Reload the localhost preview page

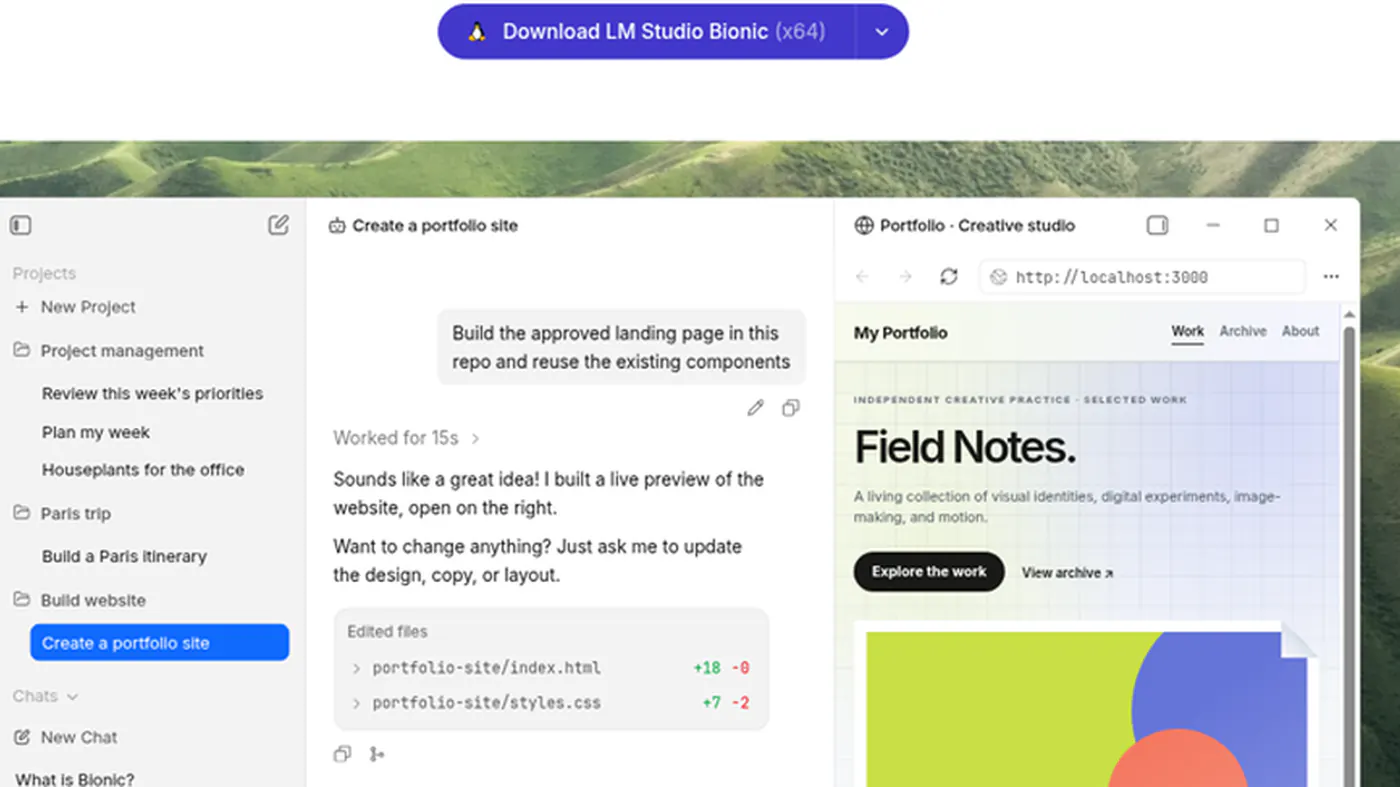pyautogui.click(x=949, y=277)
